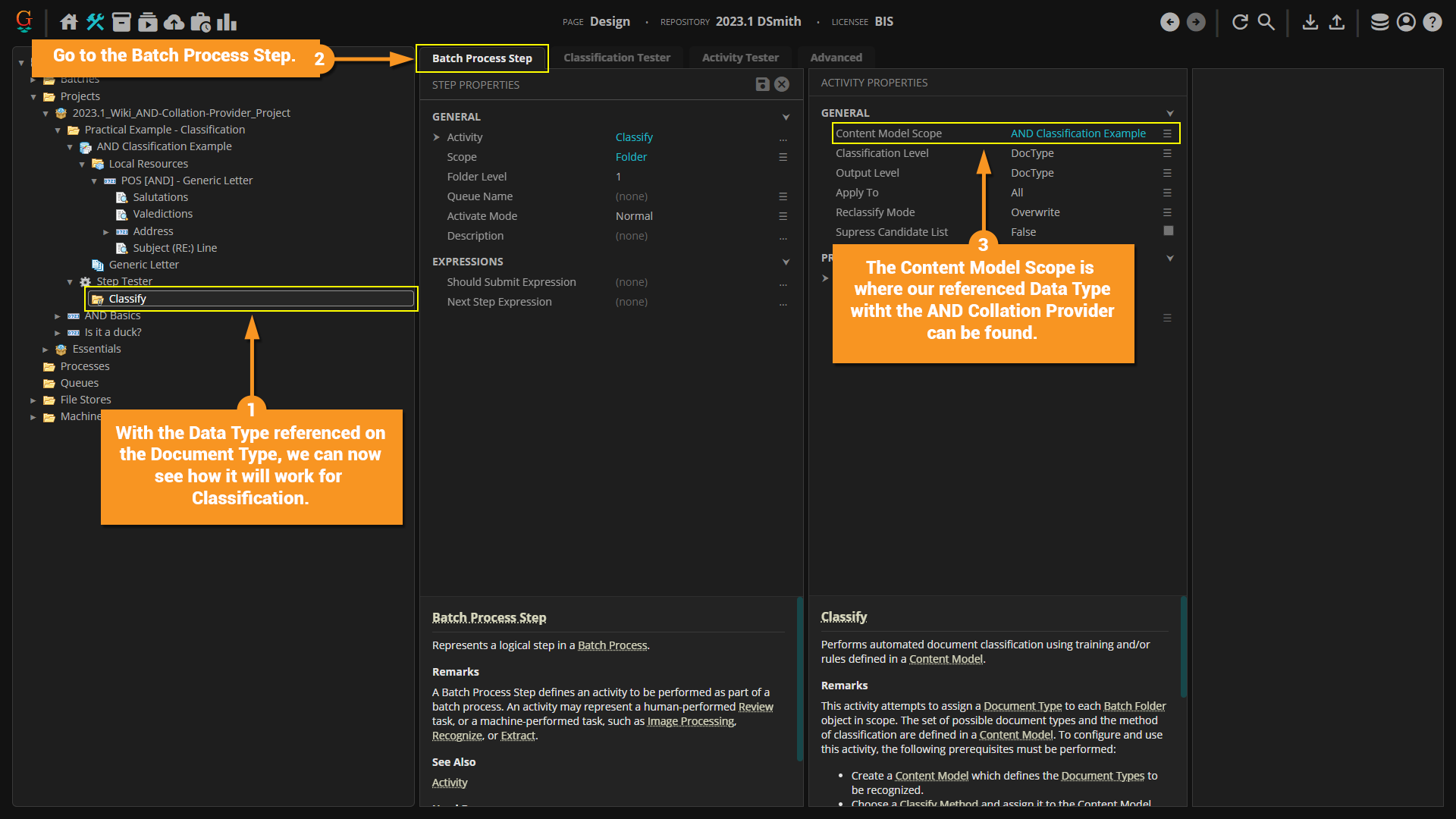Click the Home icon in top toolbar
Screen dimensions: 1456x819
(x=69, y=22)
